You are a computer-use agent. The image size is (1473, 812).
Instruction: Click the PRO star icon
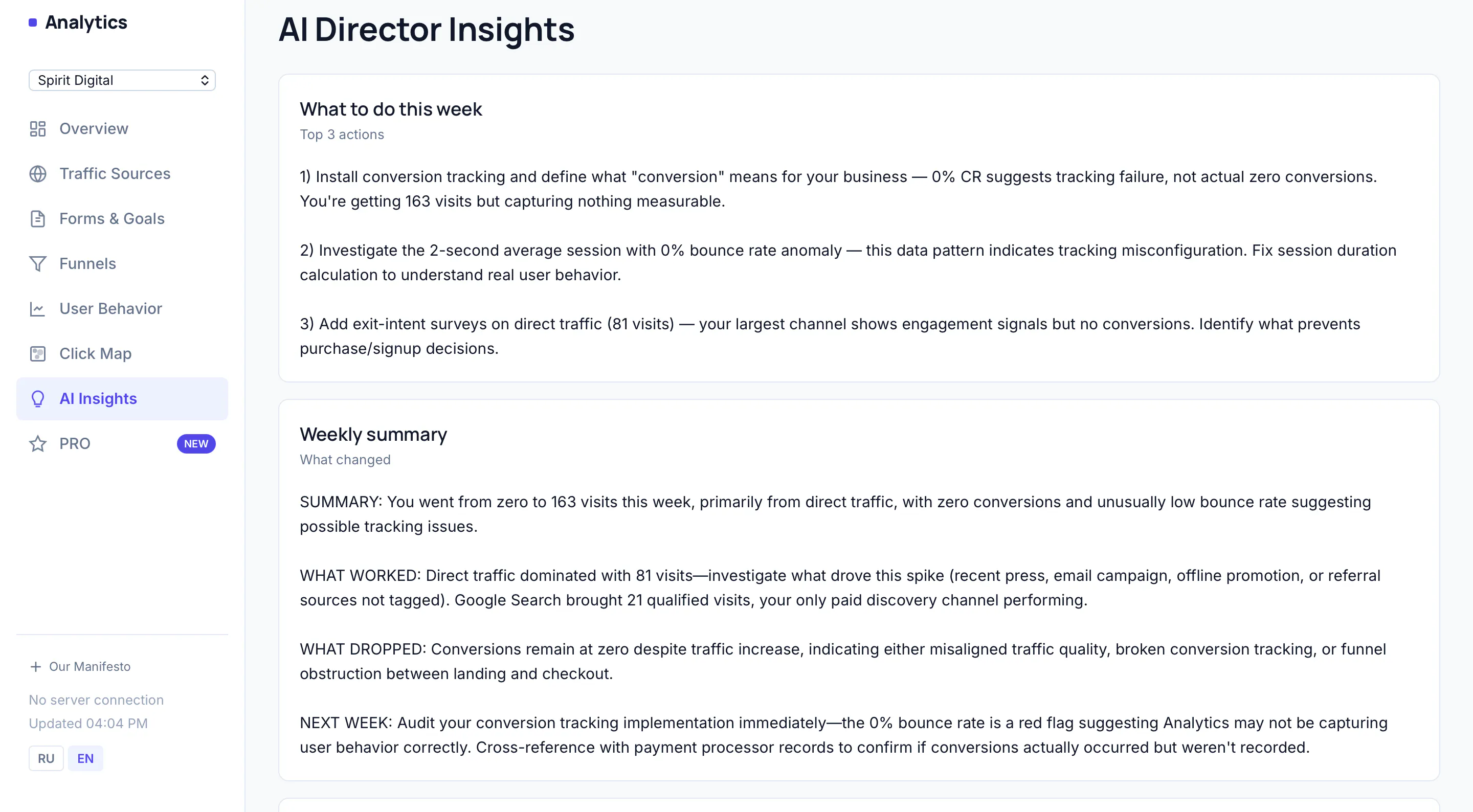tap(38, 444)
